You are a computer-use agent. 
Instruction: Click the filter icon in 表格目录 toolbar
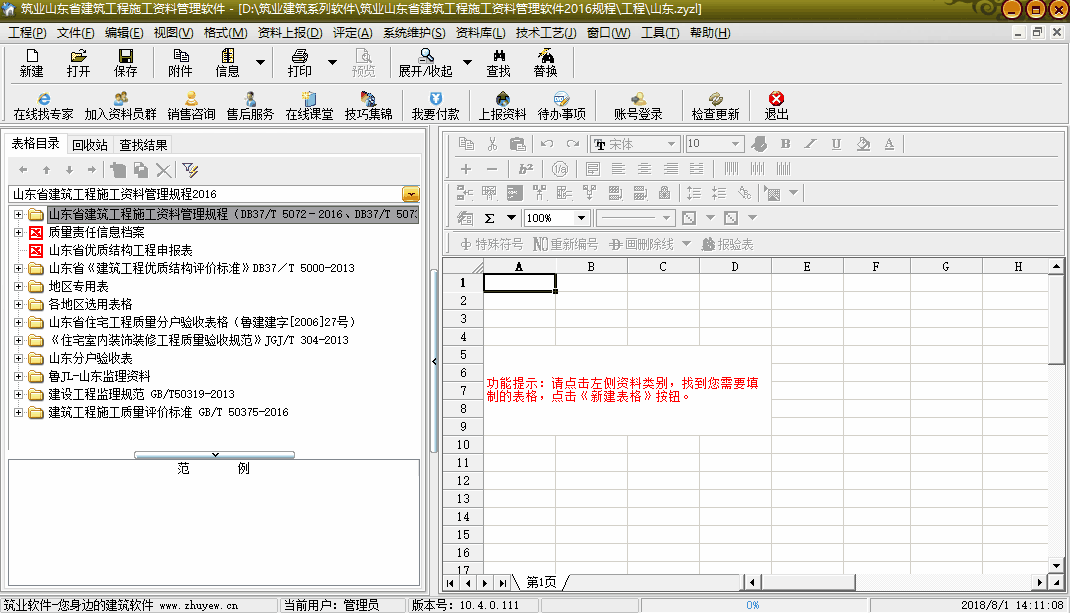[189, 170]
